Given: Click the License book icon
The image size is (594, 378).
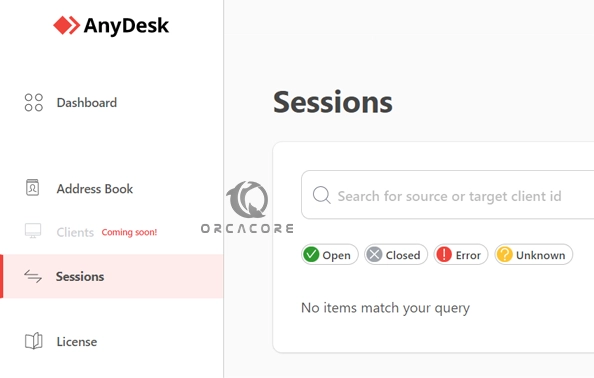Looking at the screenshot, I should coord(33,341).
